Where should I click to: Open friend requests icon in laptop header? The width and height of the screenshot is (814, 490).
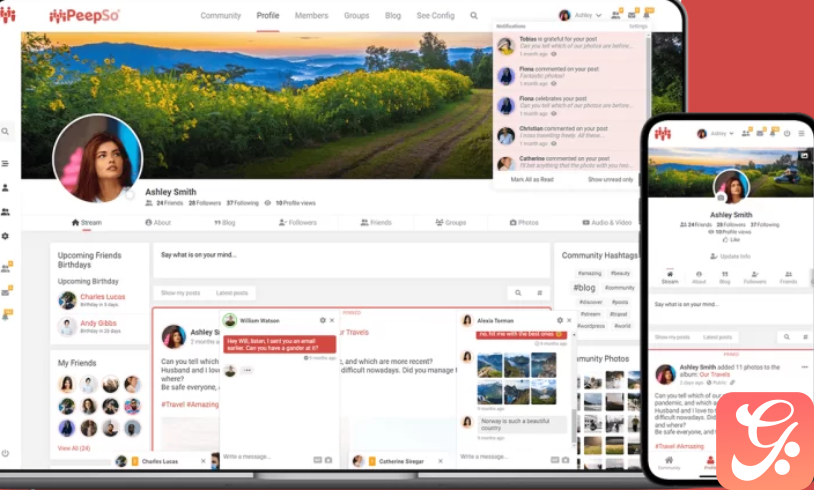tap(616, 16)
